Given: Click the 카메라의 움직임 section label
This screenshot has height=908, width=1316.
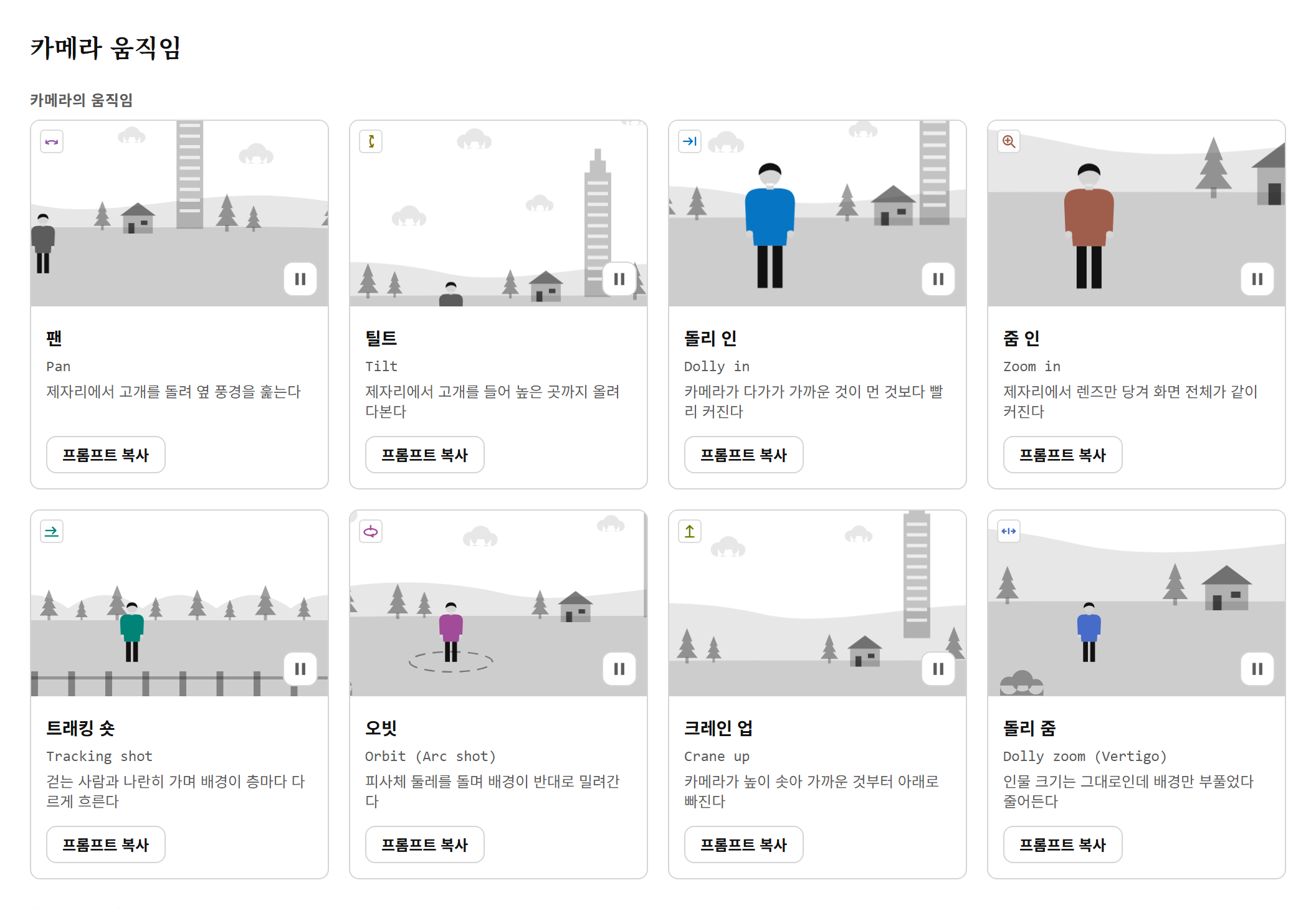Looking at the screenshot, I should 82,100.
